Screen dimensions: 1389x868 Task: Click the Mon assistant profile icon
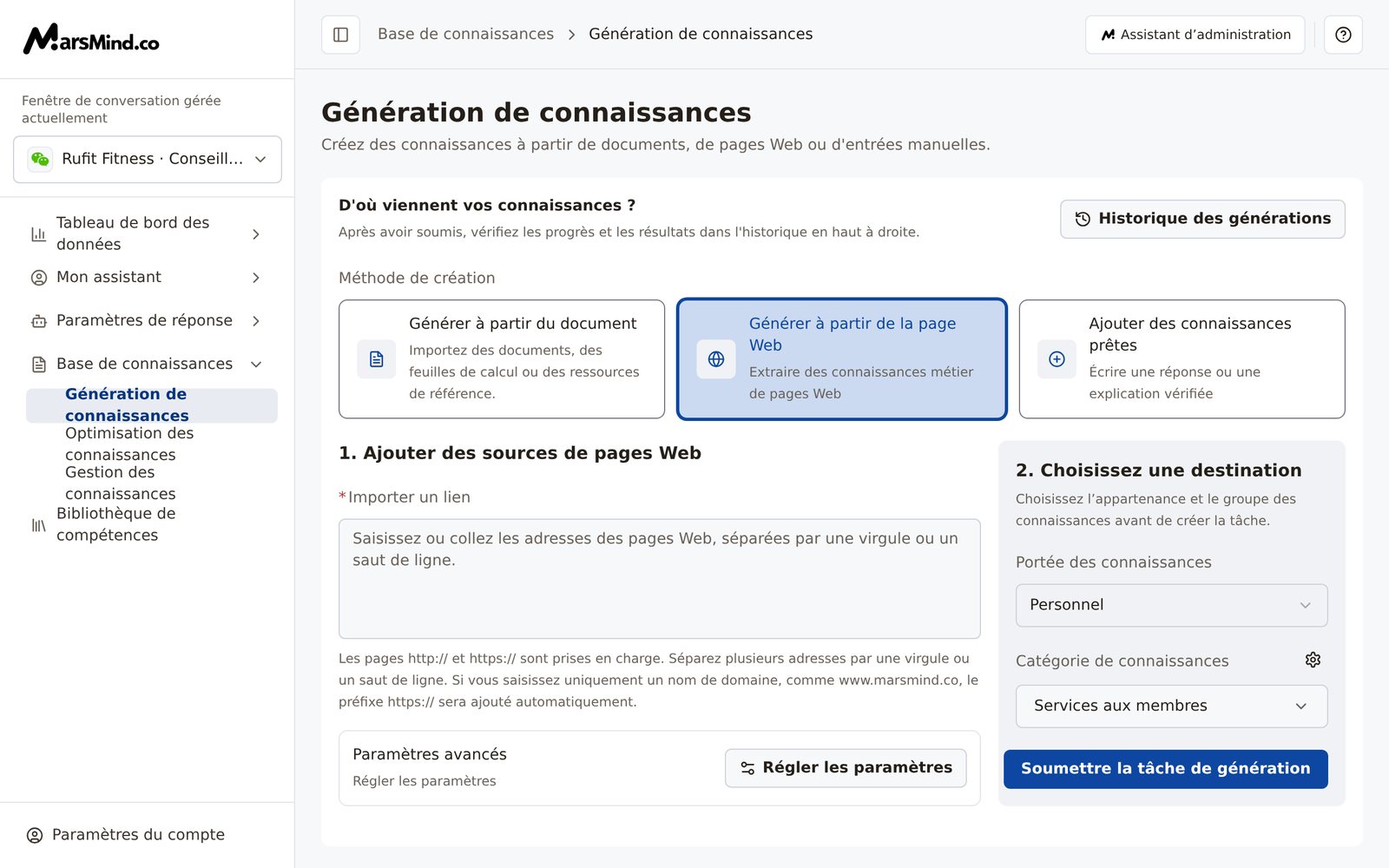pos(38,278)
